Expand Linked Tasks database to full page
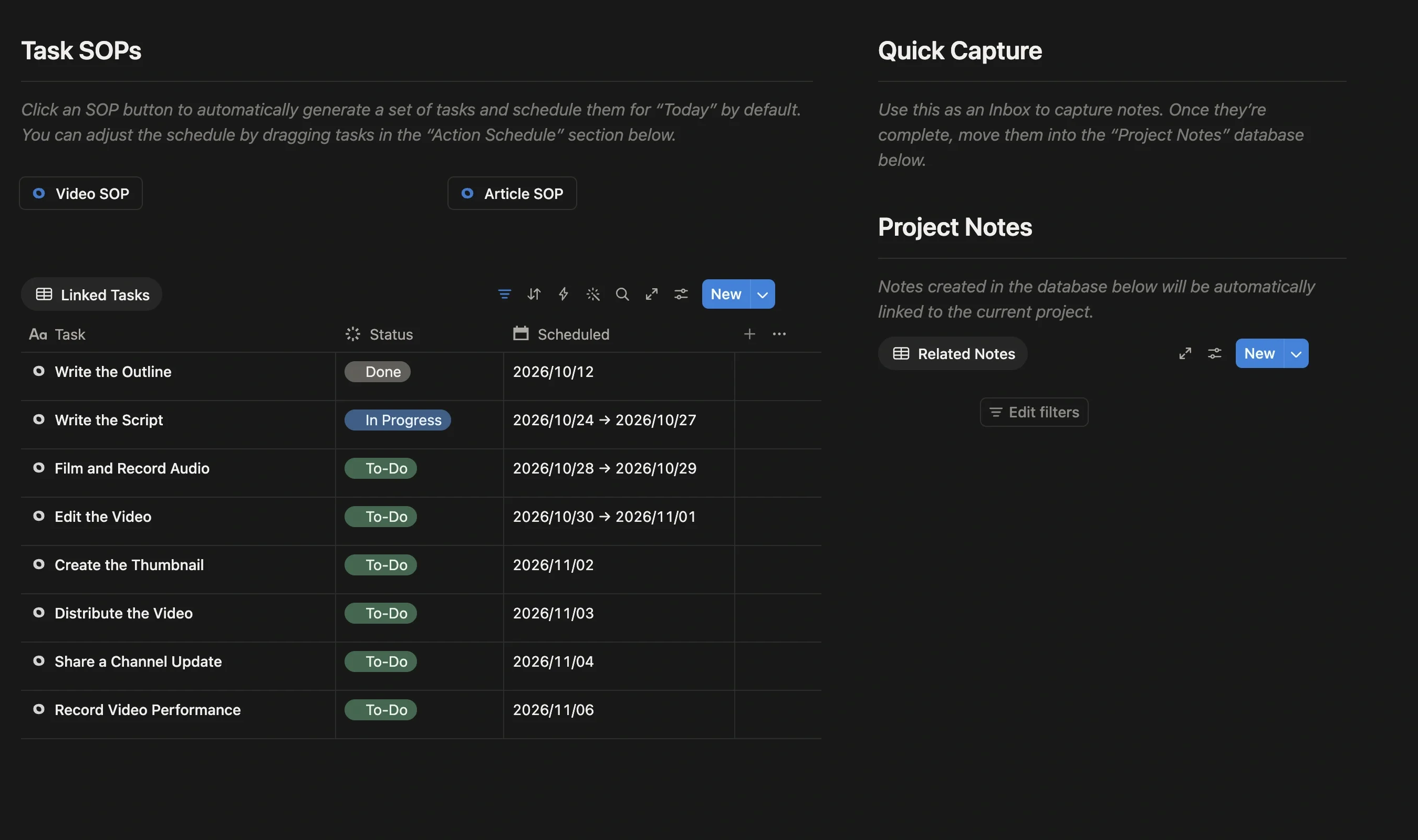The width and height of the screenshot is (1418, 840). coord(652,295)
